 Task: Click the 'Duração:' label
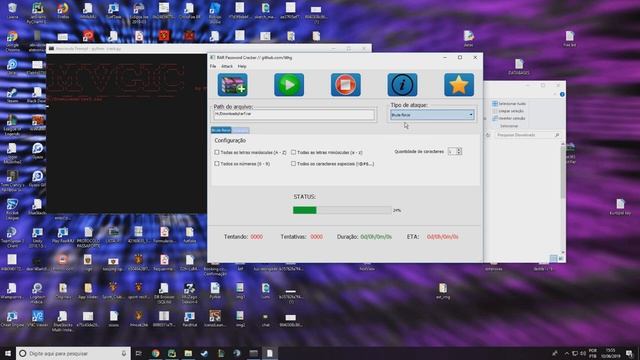pos(348,237)
